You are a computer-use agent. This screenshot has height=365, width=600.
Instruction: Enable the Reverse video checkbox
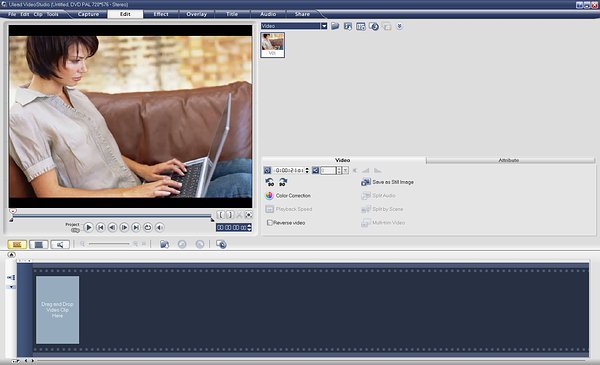270,223
